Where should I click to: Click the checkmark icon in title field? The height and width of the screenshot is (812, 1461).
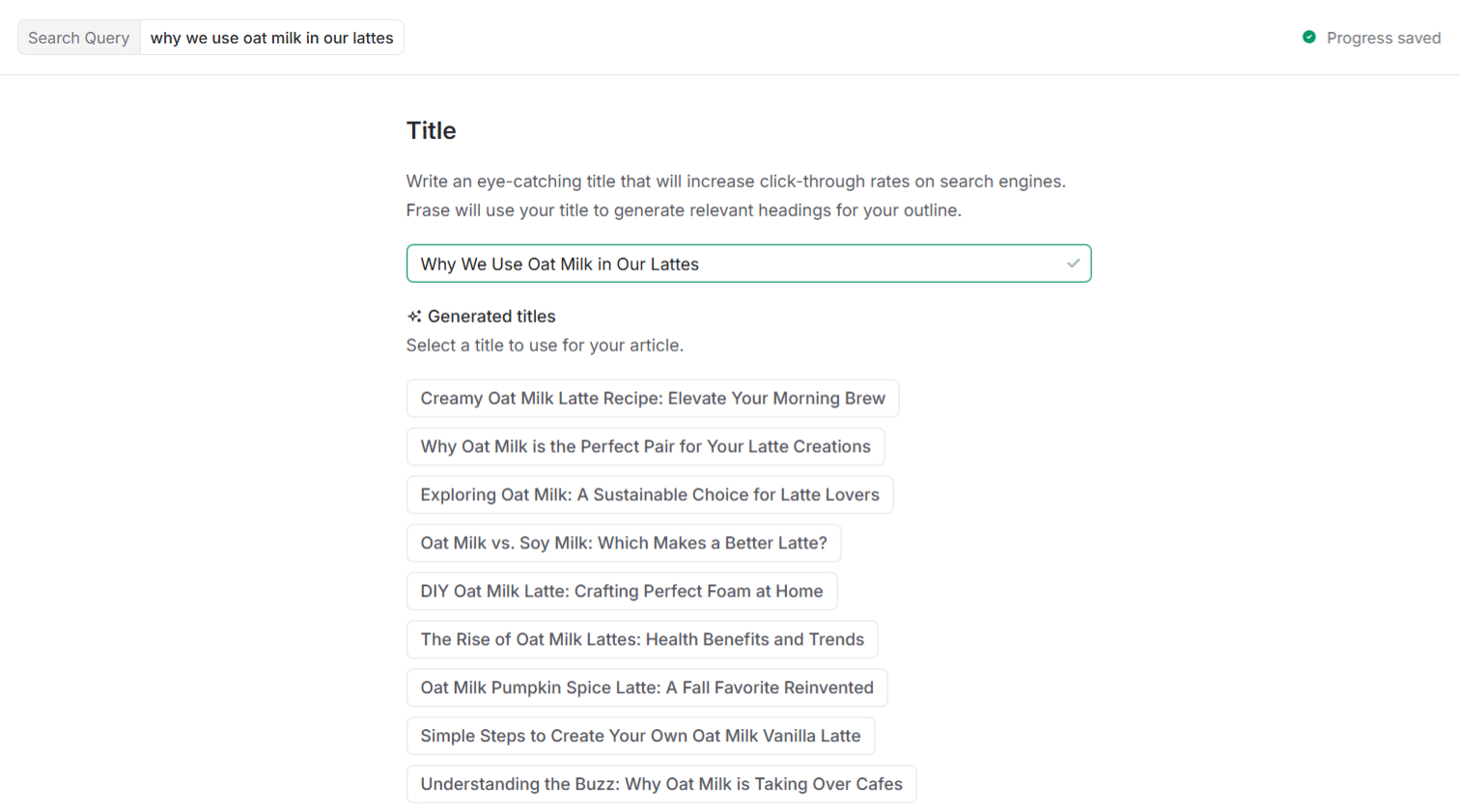click(1073, 264)
